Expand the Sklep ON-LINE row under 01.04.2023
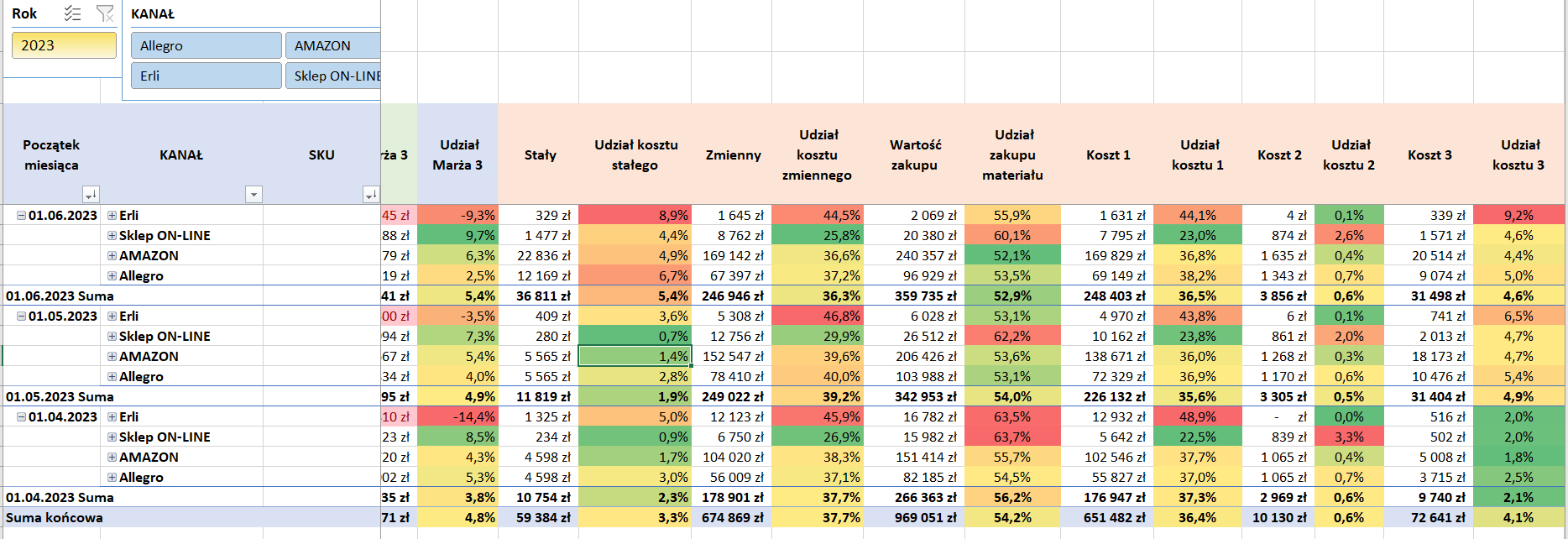Viewport: 1568px width, 539px height. tap(112, 437)
